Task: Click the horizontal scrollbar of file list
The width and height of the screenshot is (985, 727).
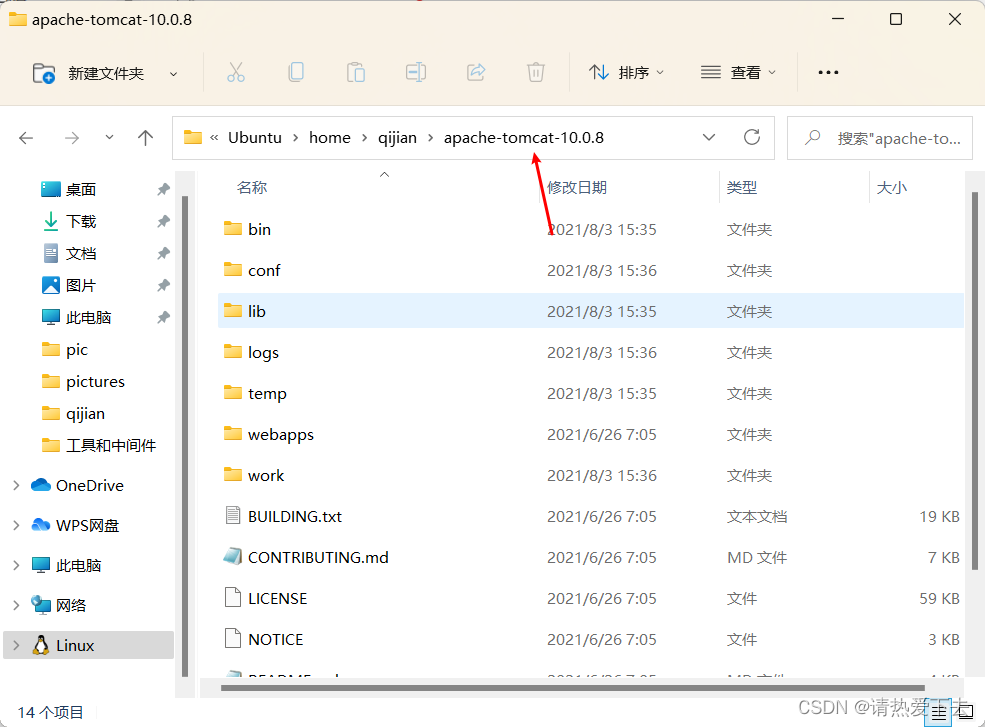Action: coord(572,687)
